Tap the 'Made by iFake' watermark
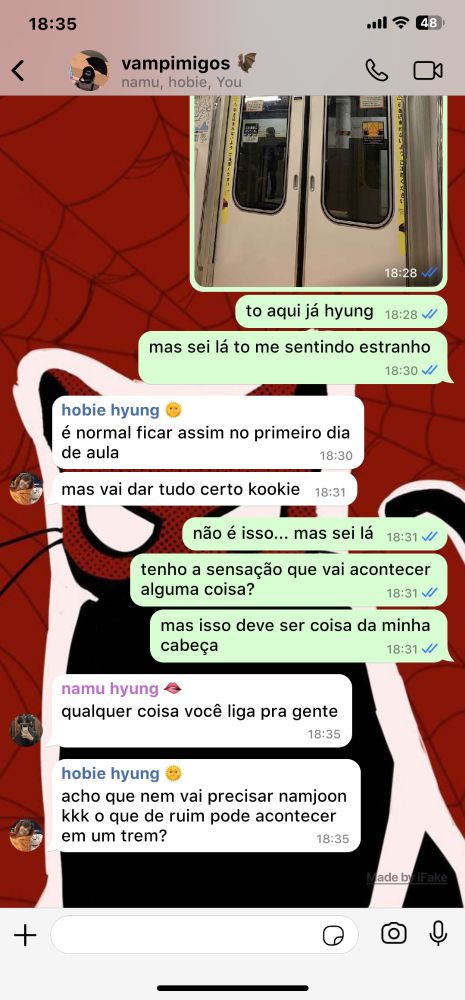465x1000 pixels. [407, 878]
